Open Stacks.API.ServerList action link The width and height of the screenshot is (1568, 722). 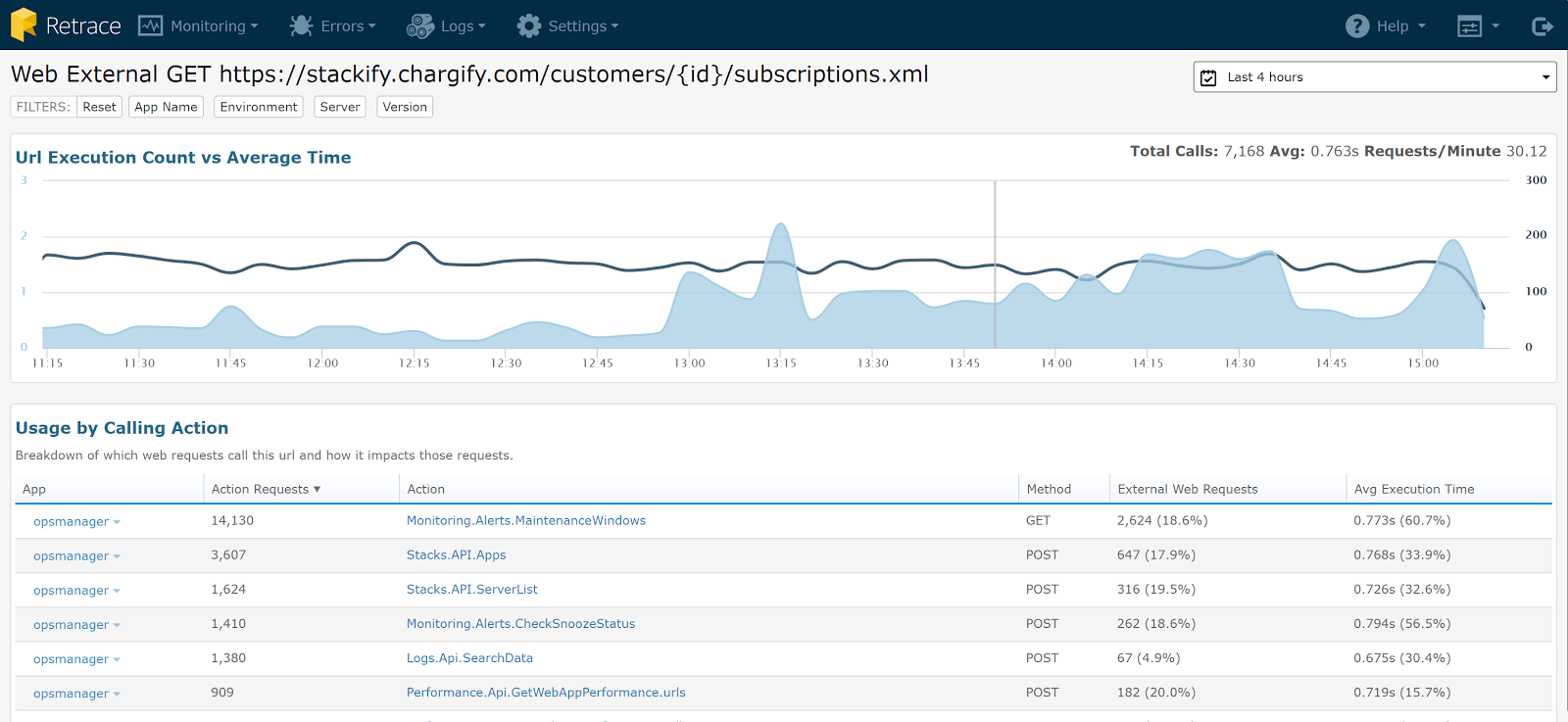[472, 589]
